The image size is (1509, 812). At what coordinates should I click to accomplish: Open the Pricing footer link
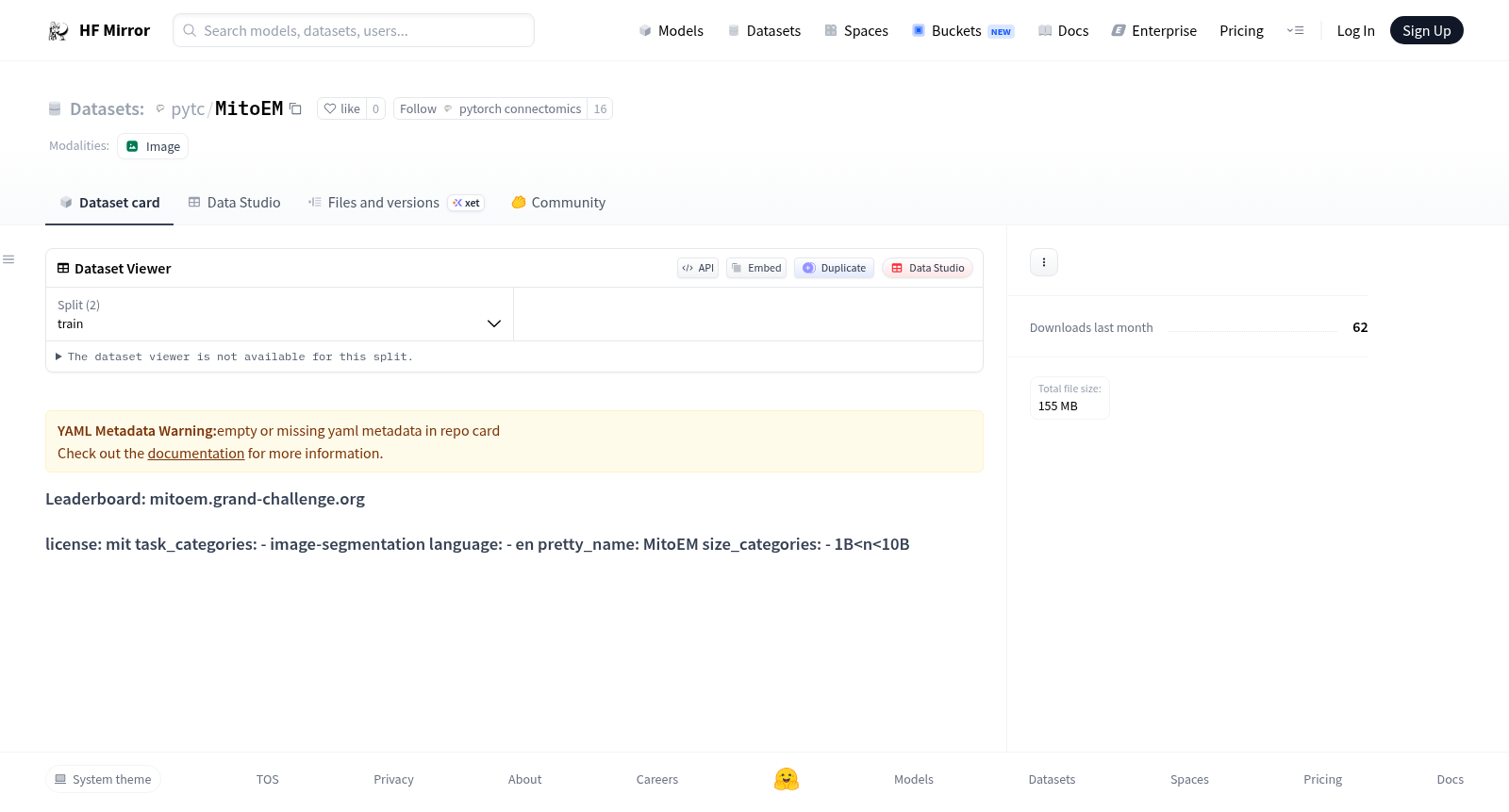[1322, 779]
